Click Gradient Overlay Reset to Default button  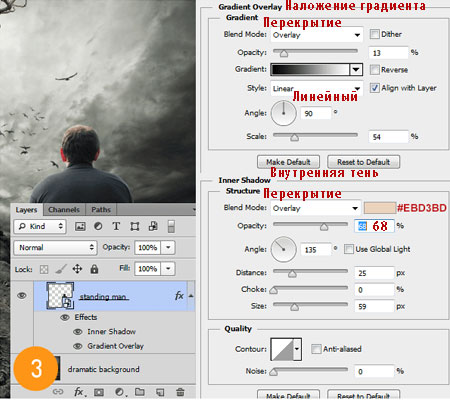363,162
